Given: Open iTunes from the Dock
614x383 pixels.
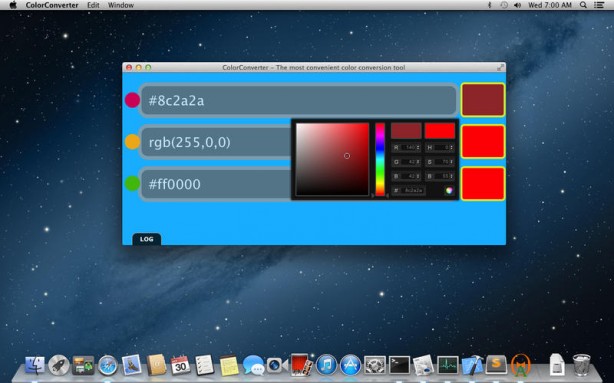Looking at the screenshot, I should point(326,365).
